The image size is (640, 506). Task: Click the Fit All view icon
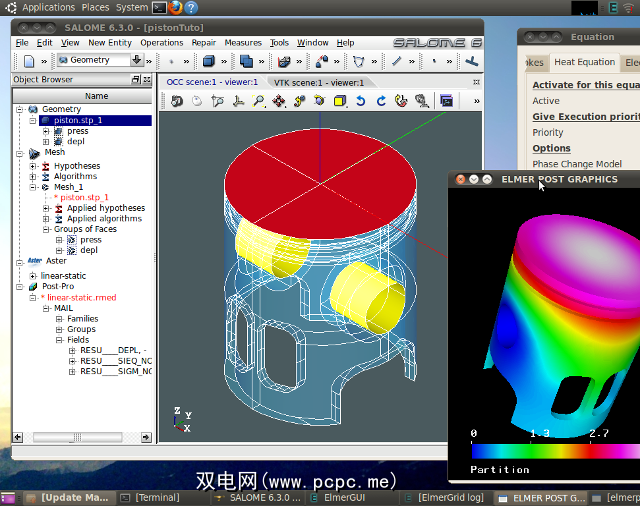pyautogui.click(x=259, y=101)
